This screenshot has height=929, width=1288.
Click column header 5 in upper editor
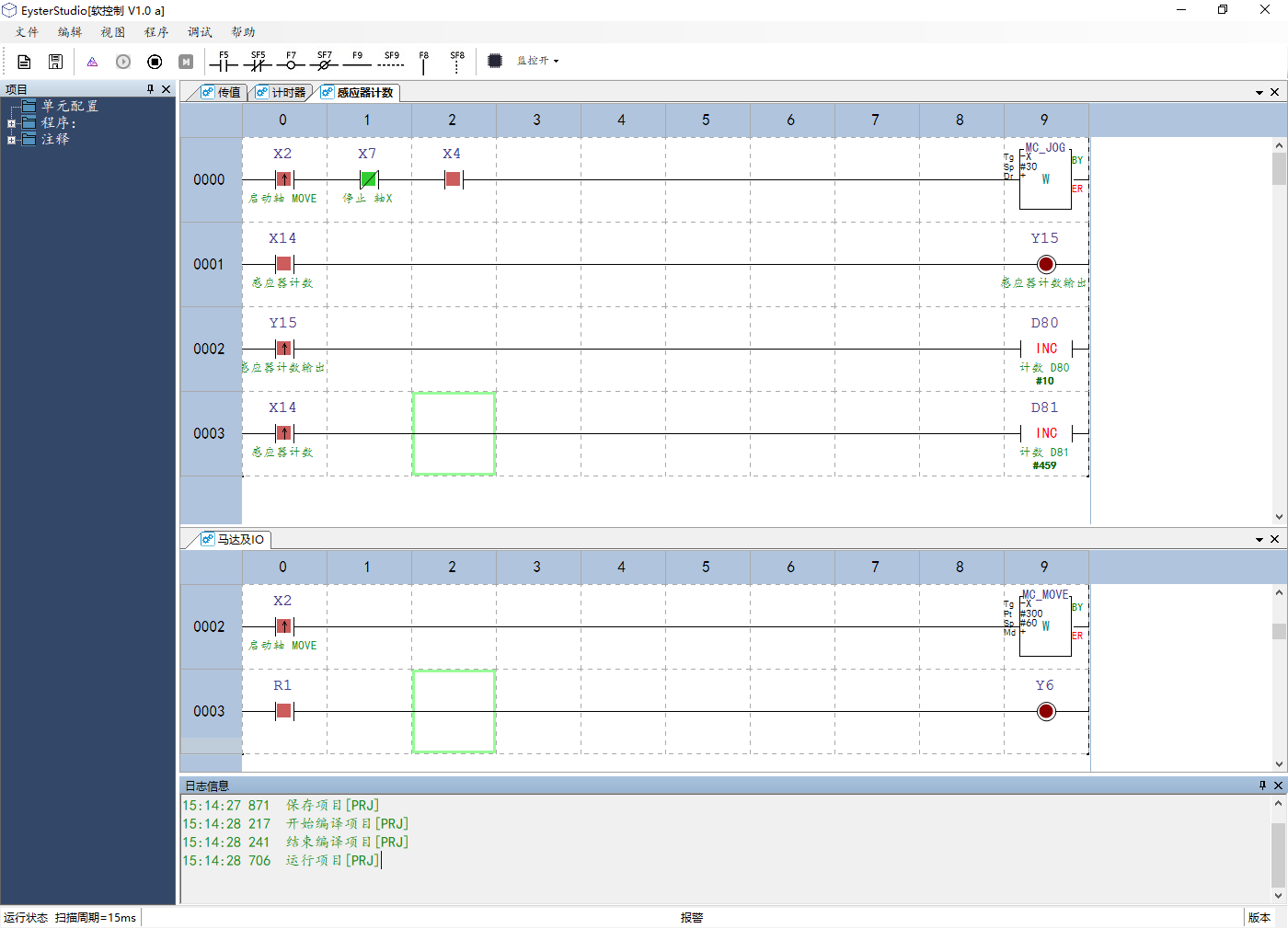click(706, 120)
